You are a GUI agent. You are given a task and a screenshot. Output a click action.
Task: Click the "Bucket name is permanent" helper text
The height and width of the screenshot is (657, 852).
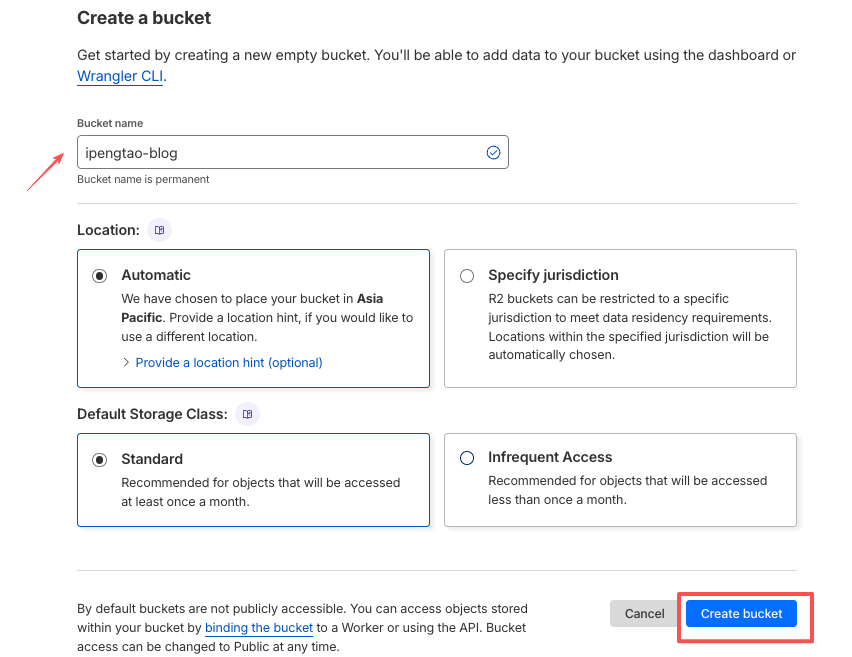tap(143, 180)
